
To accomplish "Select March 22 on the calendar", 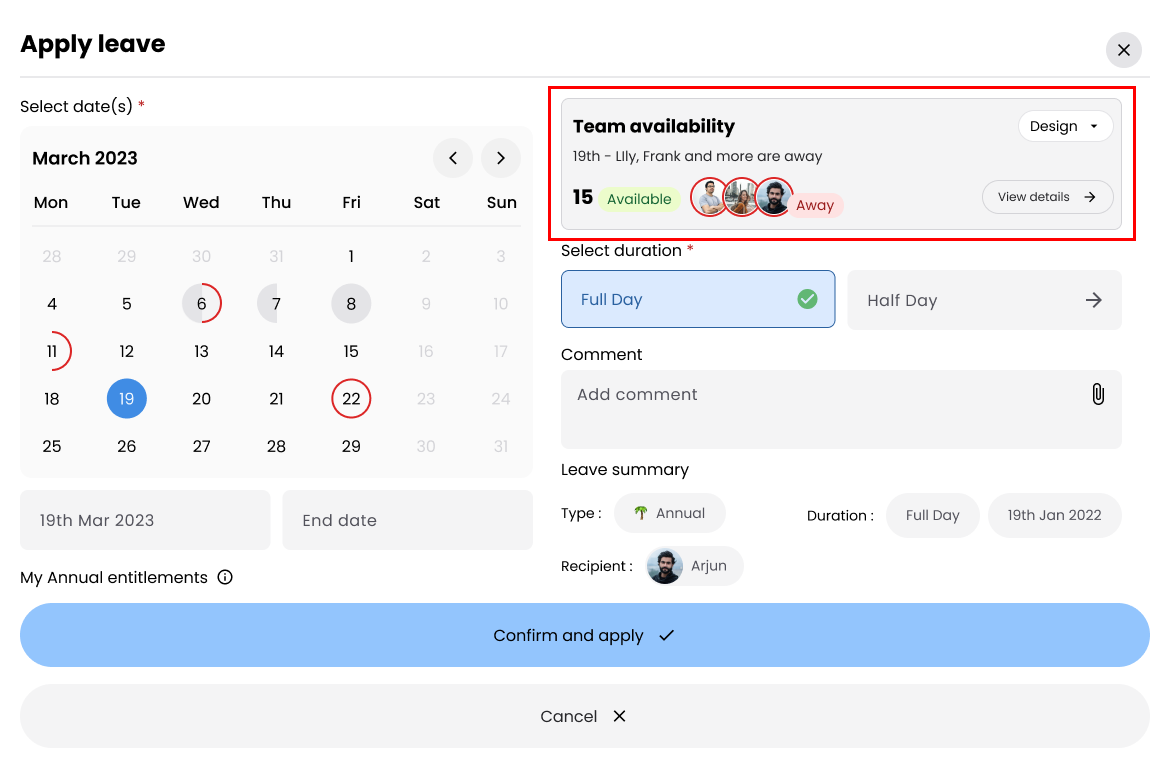I will 351,398.
